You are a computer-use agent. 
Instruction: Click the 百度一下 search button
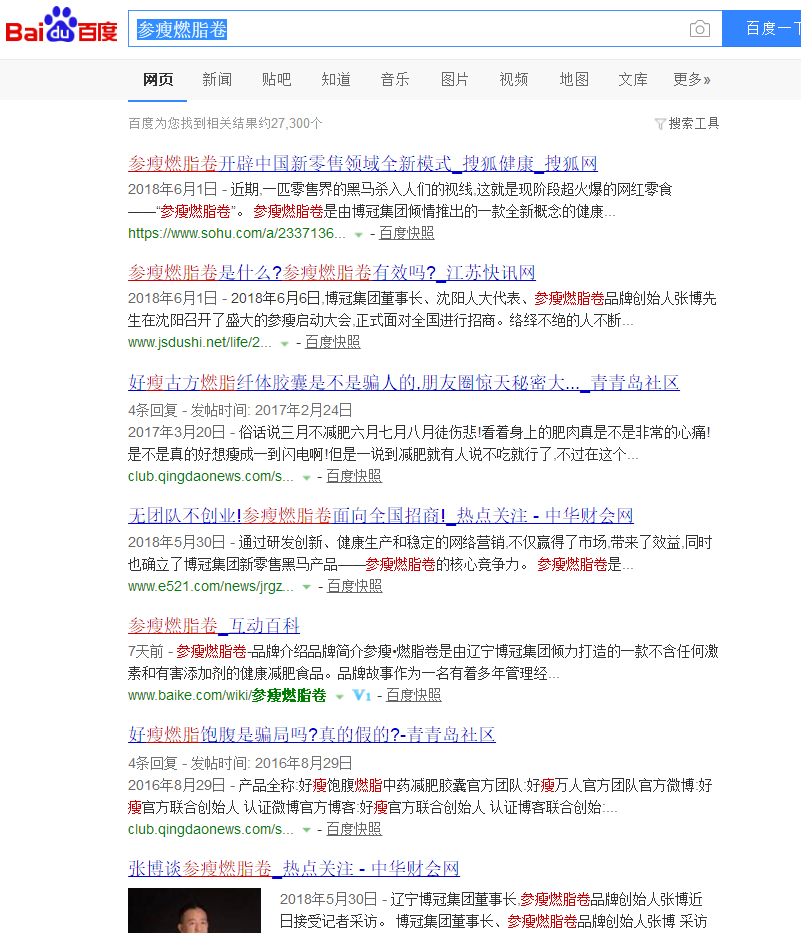click(x=762, y=28)
